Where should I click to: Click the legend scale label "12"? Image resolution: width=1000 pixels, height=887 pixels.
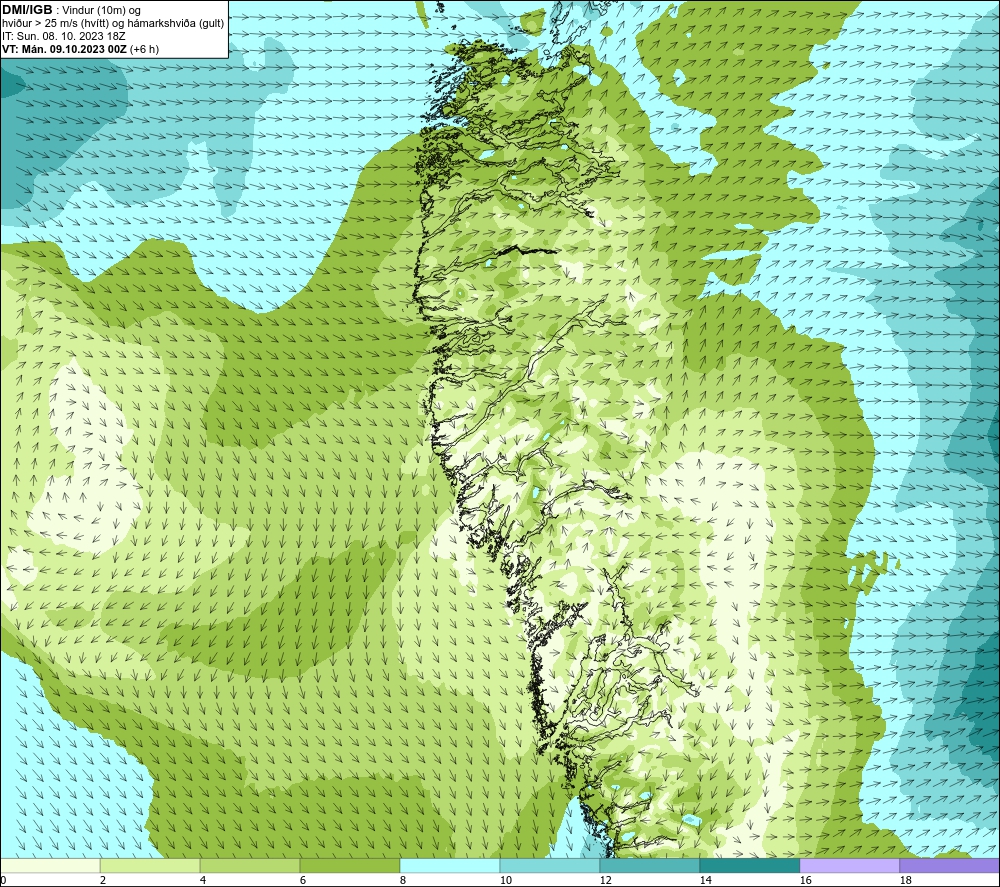click(x=605, y=881)
